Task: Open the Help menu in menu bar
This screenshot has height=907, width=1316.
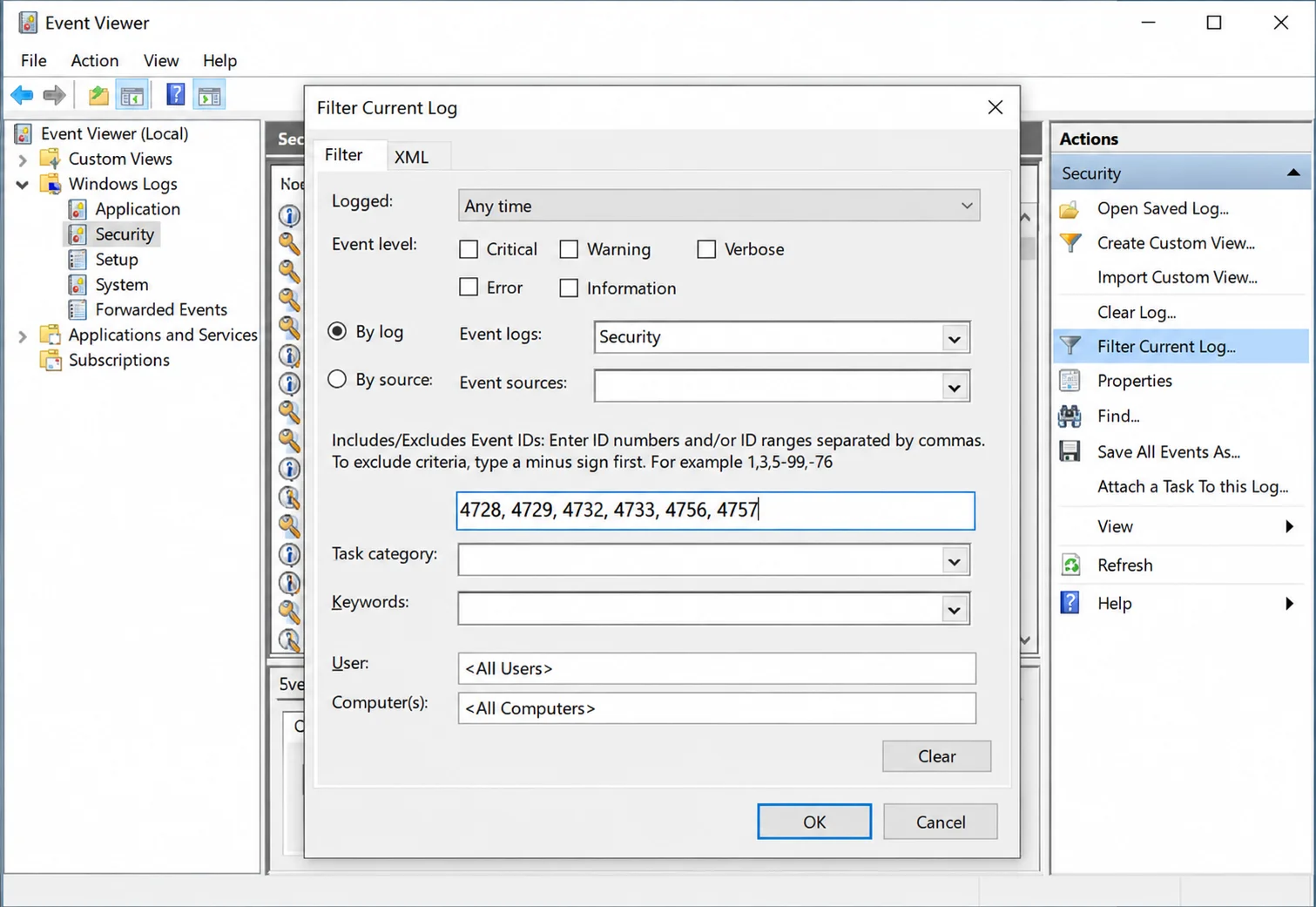Action: (219, 60)
